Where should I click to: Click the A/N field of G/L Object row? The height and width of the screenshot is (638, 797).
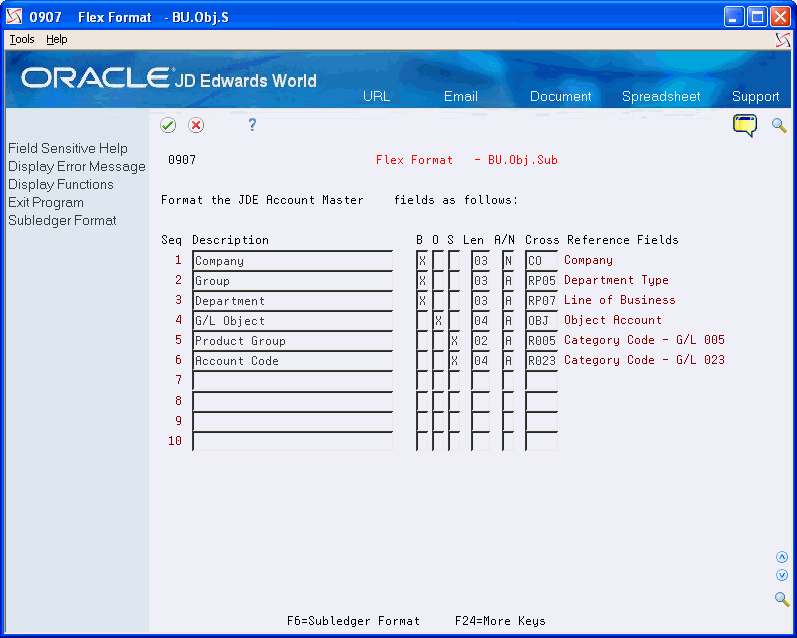point(508,320)
